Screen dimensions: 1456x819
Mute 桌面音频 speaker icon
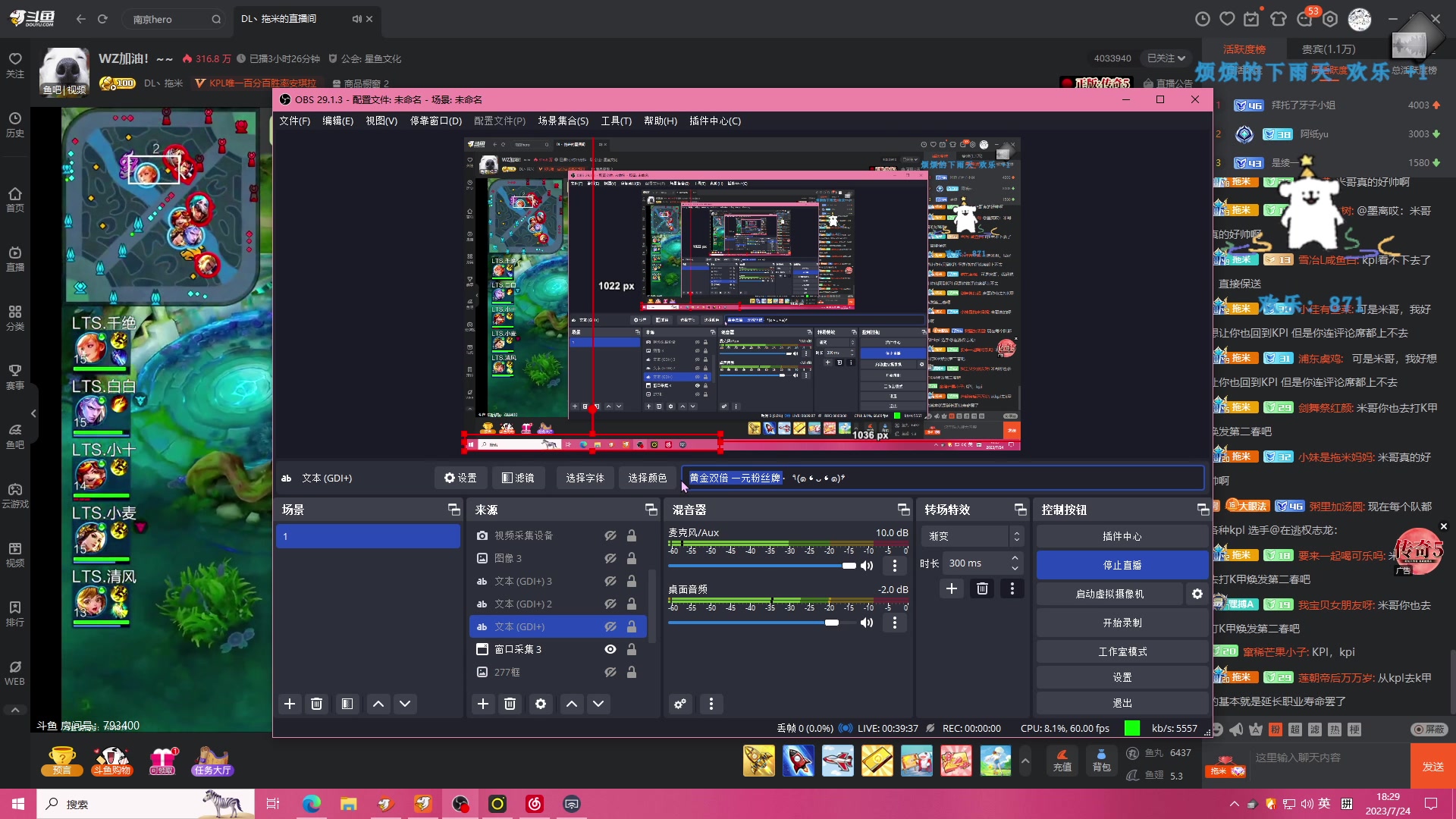coord(867,623)
